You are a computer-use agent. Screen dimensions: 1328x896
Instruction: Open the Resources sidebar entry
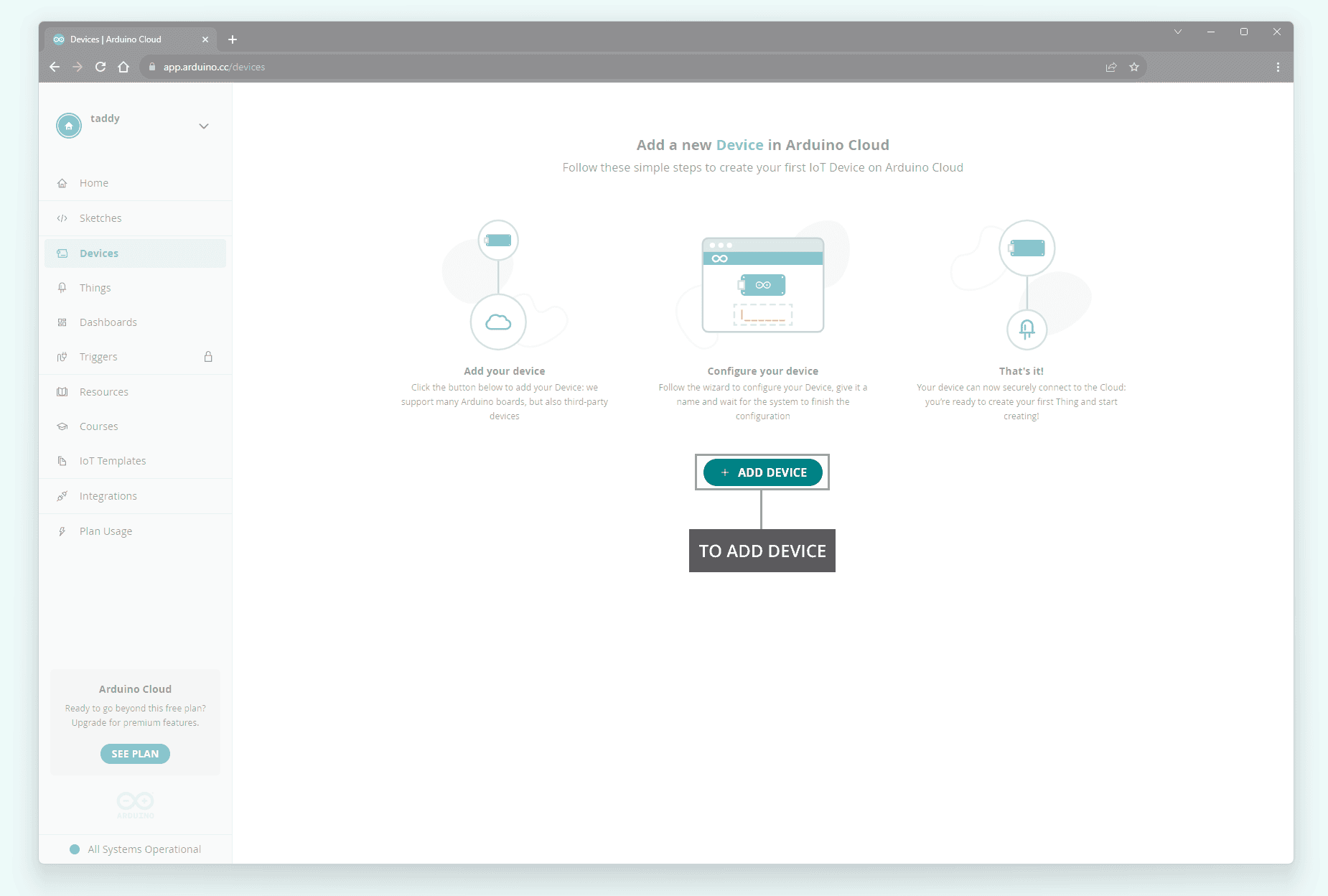(x=104, y=392)
